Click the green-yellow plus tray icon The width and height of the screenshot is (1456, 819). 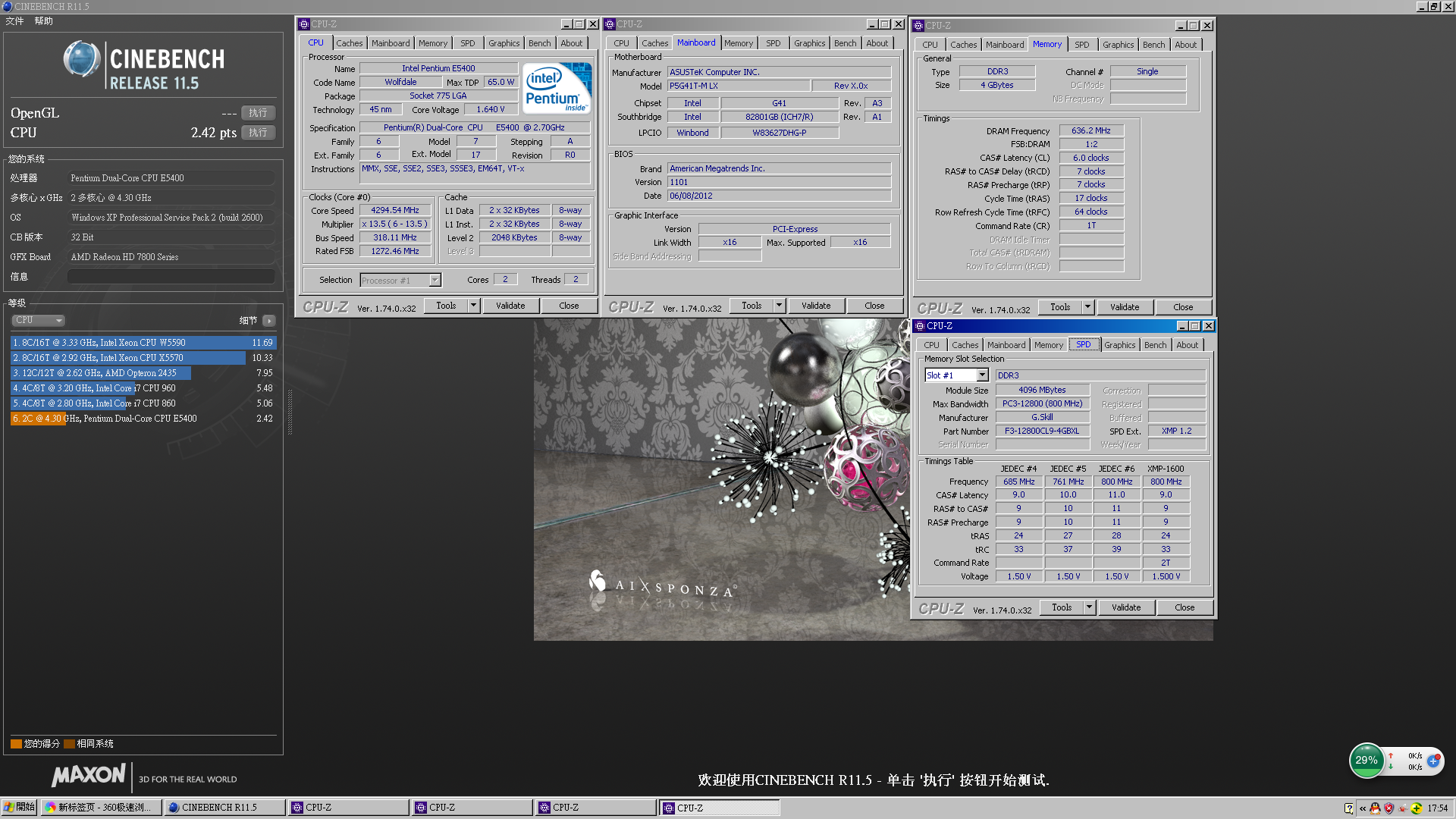(x=1416, y=808)
